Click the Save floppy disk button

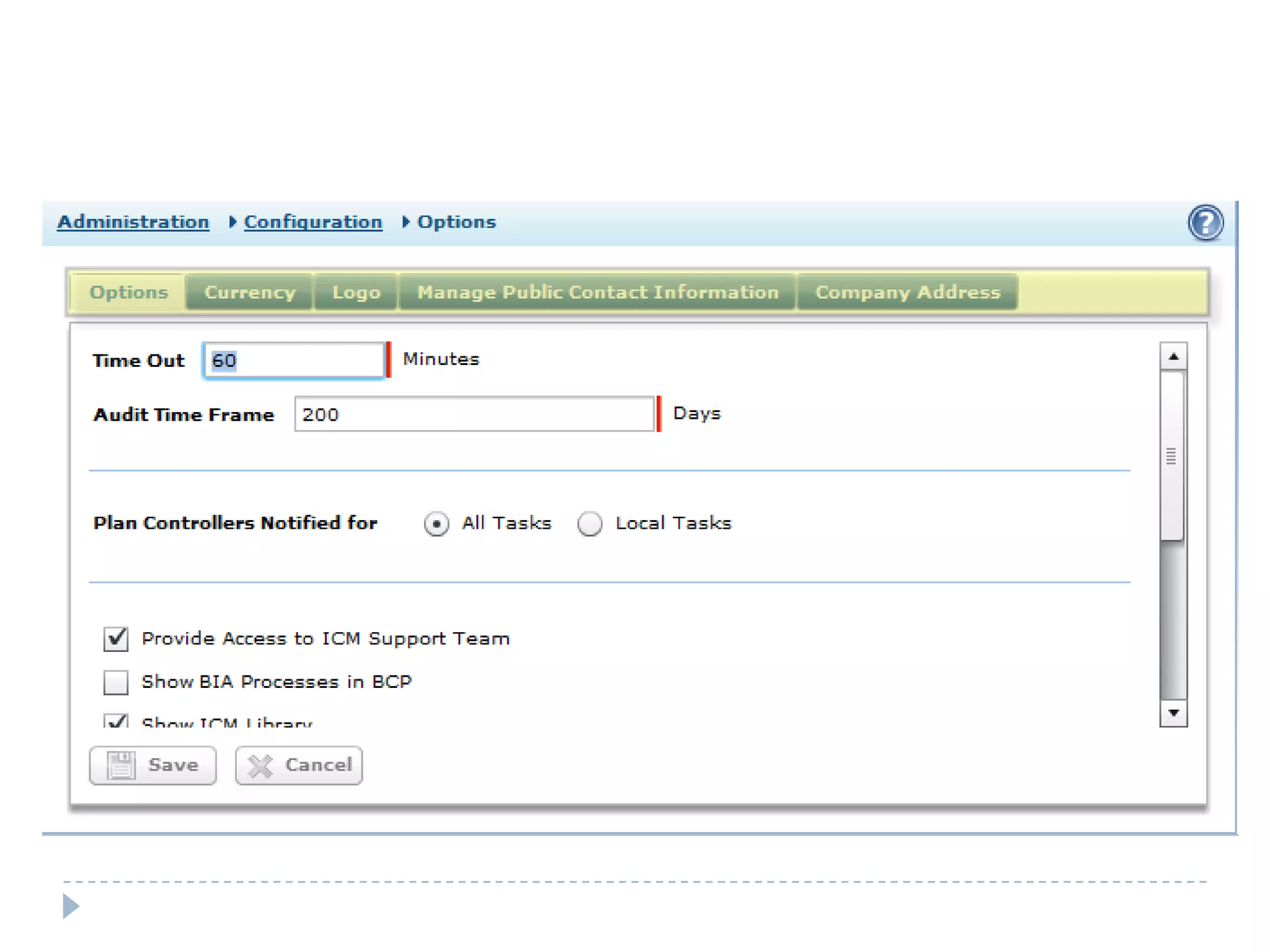[153, 765]
